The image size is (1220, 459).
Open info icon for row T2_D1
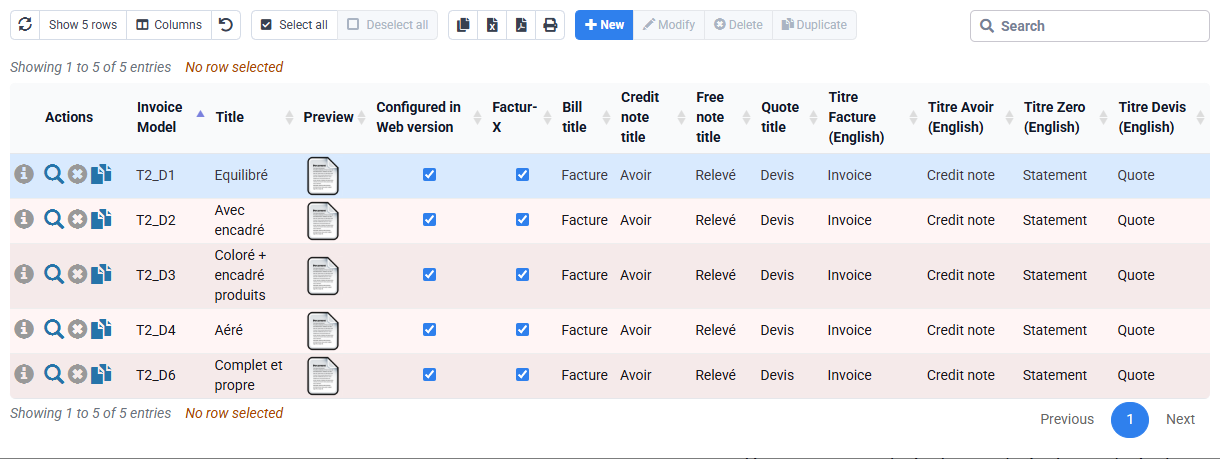pyautogui.click(x=24, y=174)
